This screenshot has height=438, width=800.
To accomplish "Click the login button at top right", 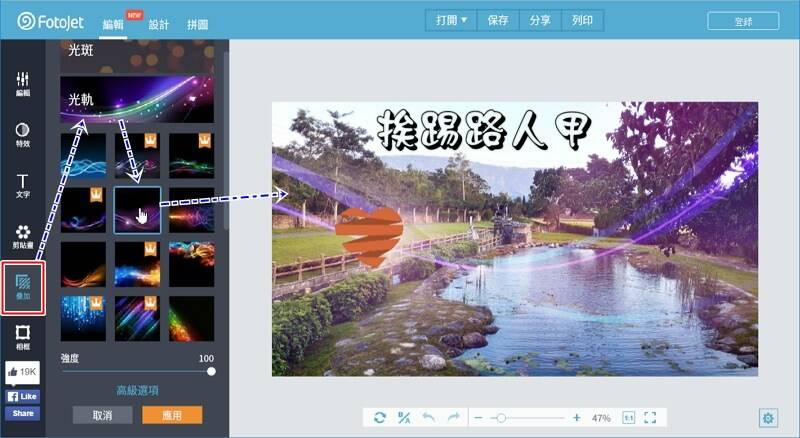I will point(743,21).
